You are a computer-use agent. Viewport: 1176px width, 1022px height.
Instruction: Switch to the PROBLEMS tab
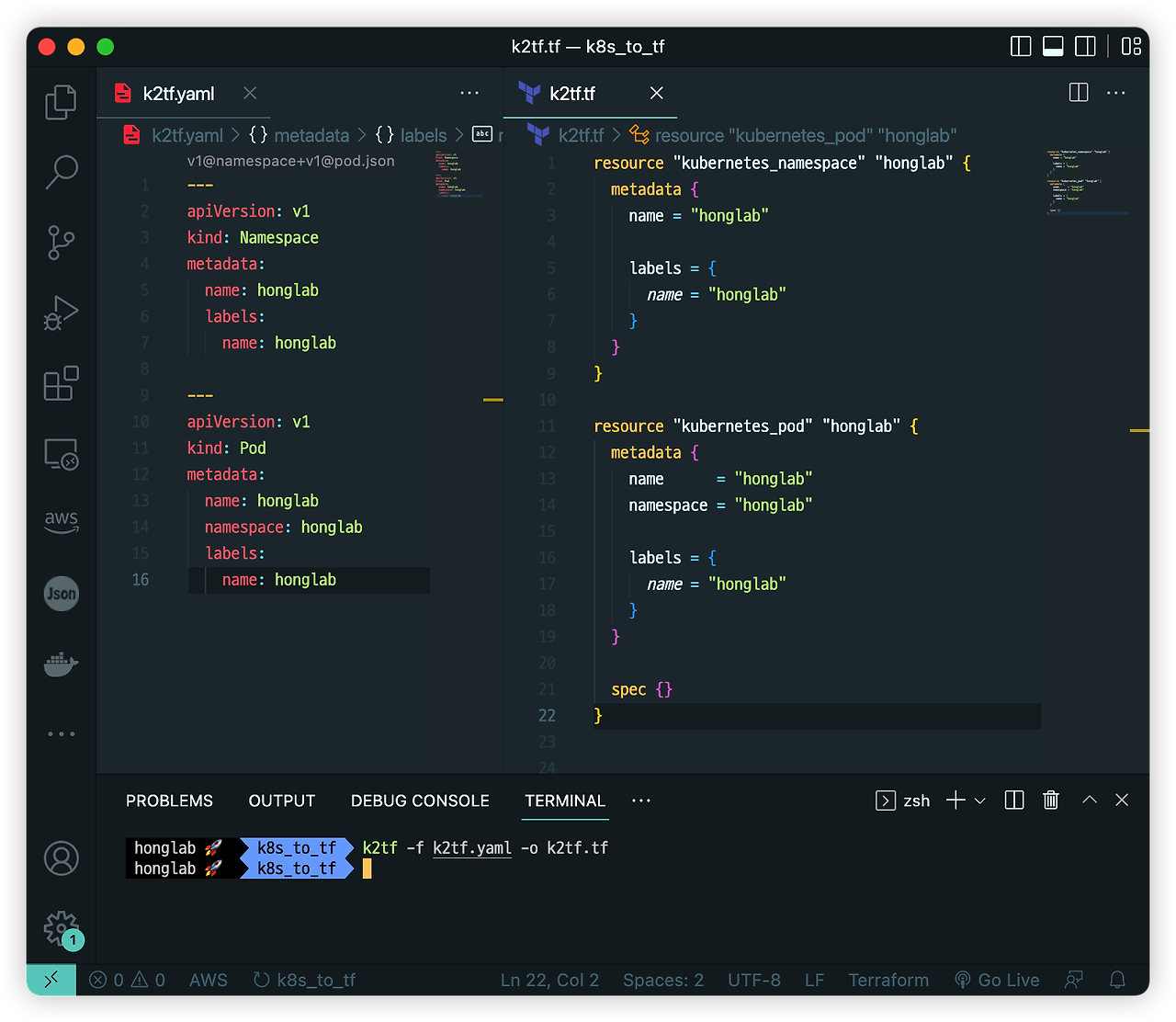169,801
